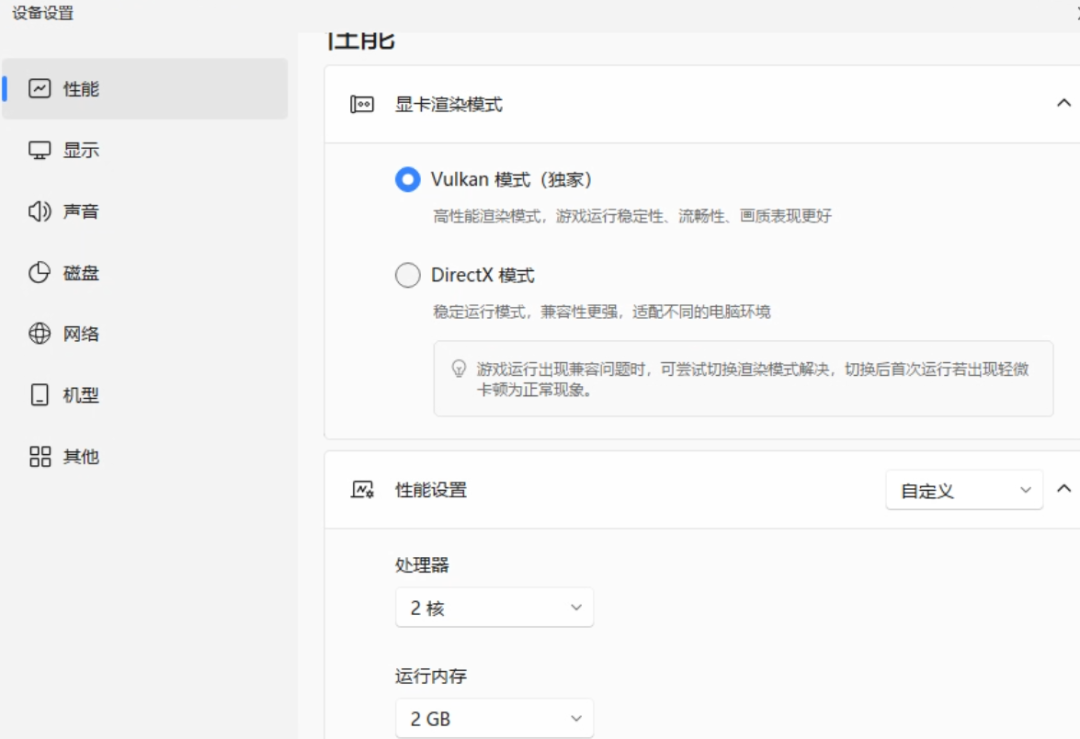Switch to DirectX 模式 rendering
Viewport: 1080px width, 739px height.
407,274
